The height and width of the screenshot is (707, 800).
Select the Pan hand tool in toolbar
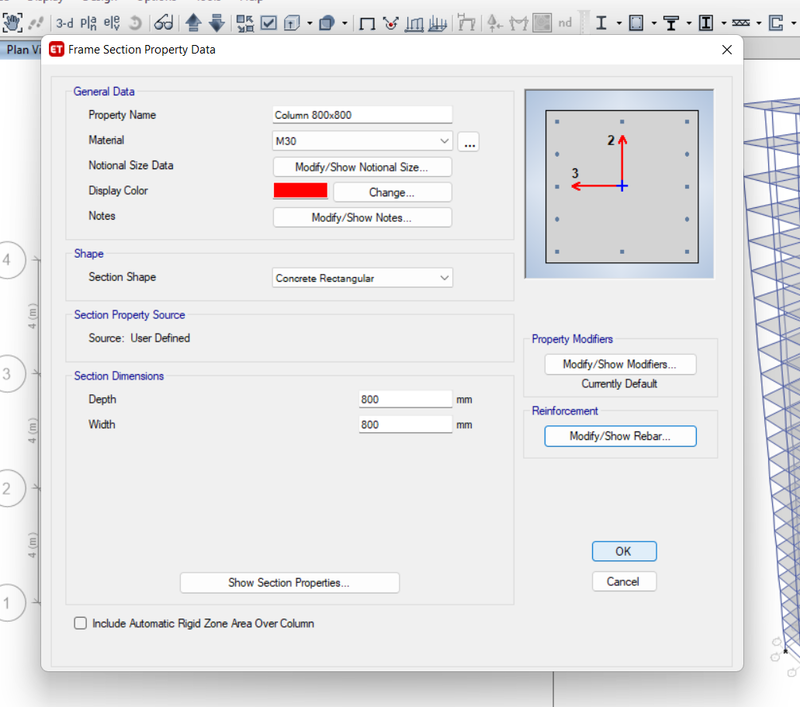(x=12, y=23)
